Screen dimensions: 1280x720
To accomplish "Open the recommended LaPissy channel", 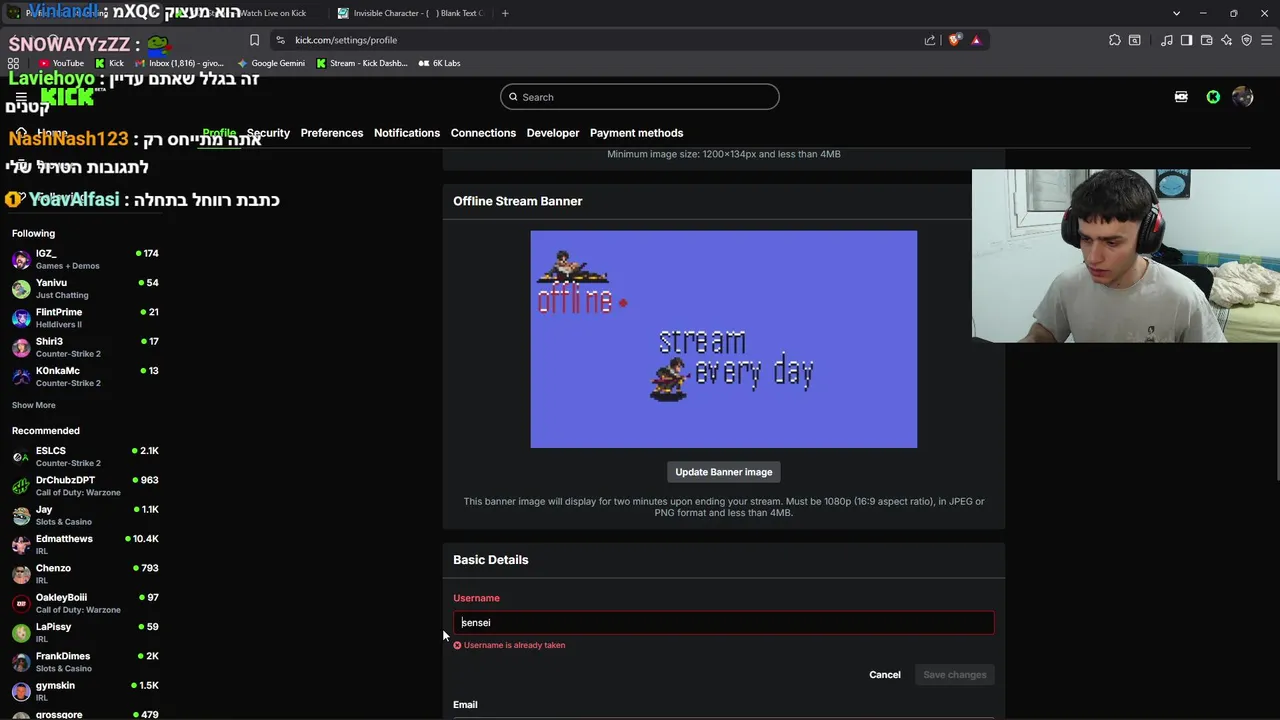I will click(85, 632).
